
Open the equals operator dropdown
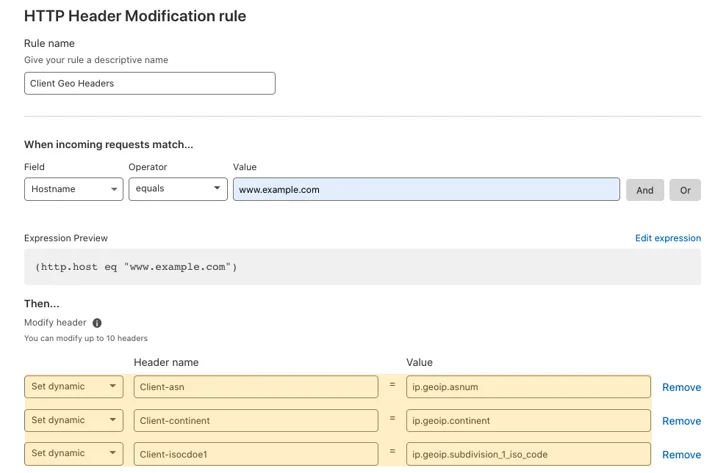coord(178,189)
